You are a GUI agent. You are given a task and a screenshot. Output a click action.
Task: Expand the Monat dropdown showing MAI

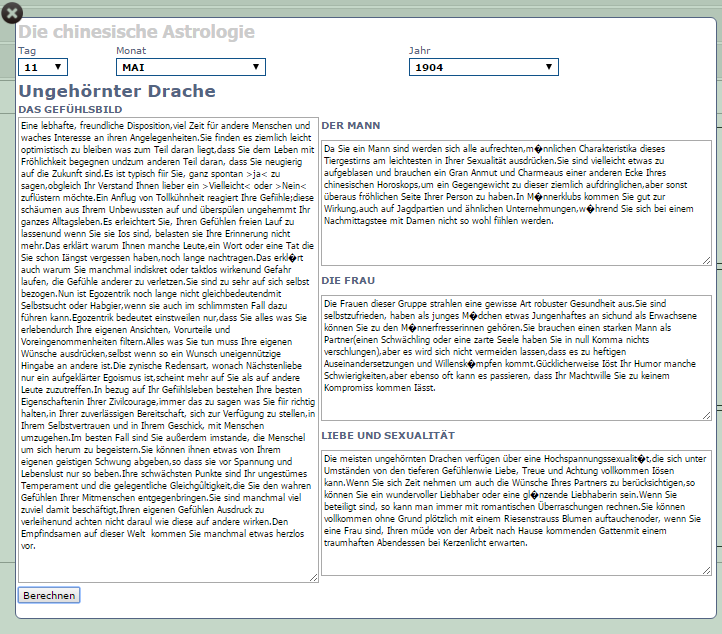tap(190, 67)
